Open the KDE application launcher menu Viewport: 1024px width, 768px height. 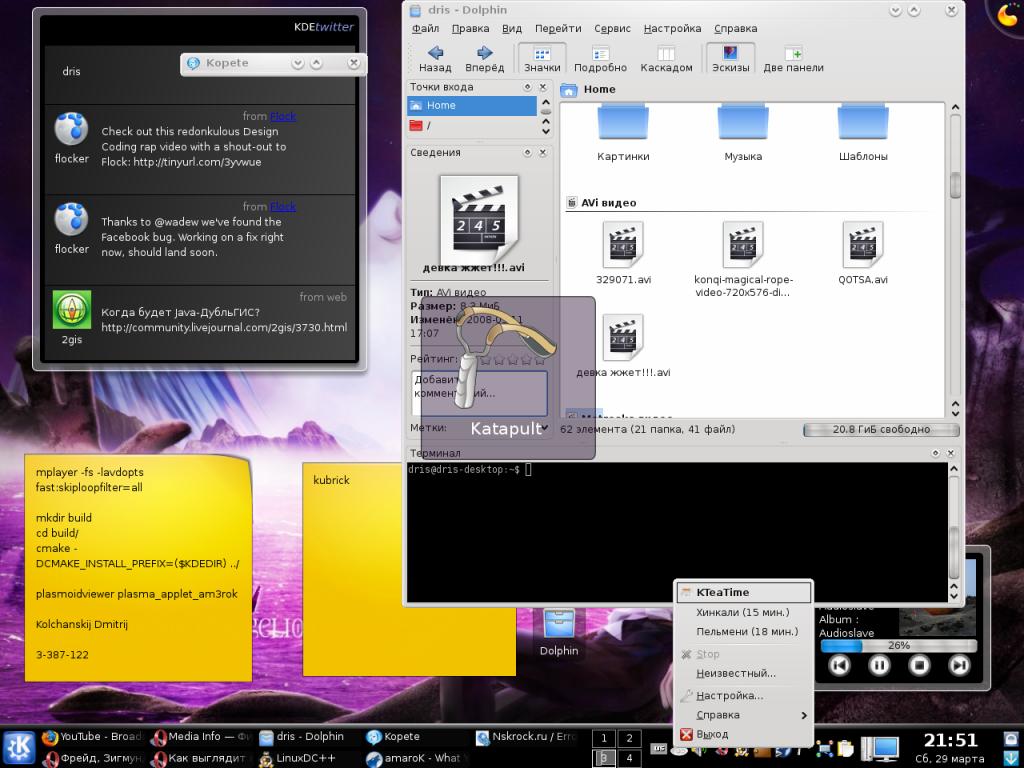[19, 748]
